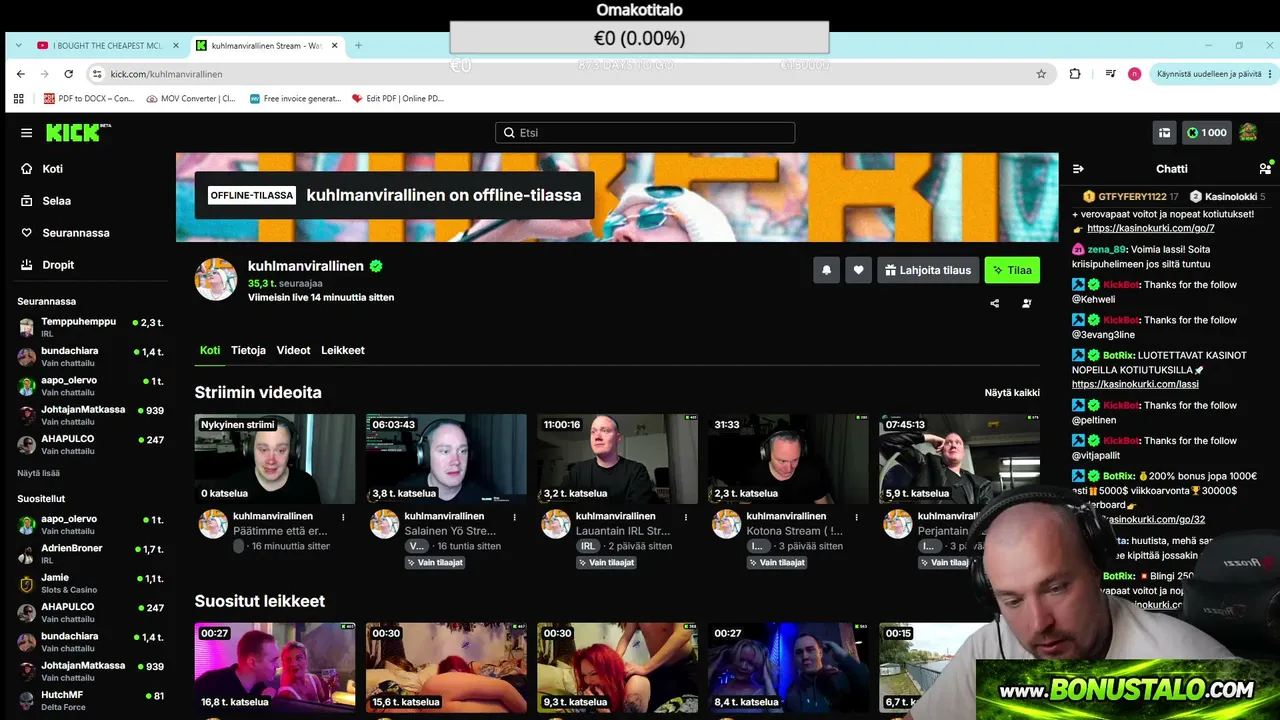Click username zena_89 in chat
This screenshot has height=720, width=1280.
point(1107,249)
